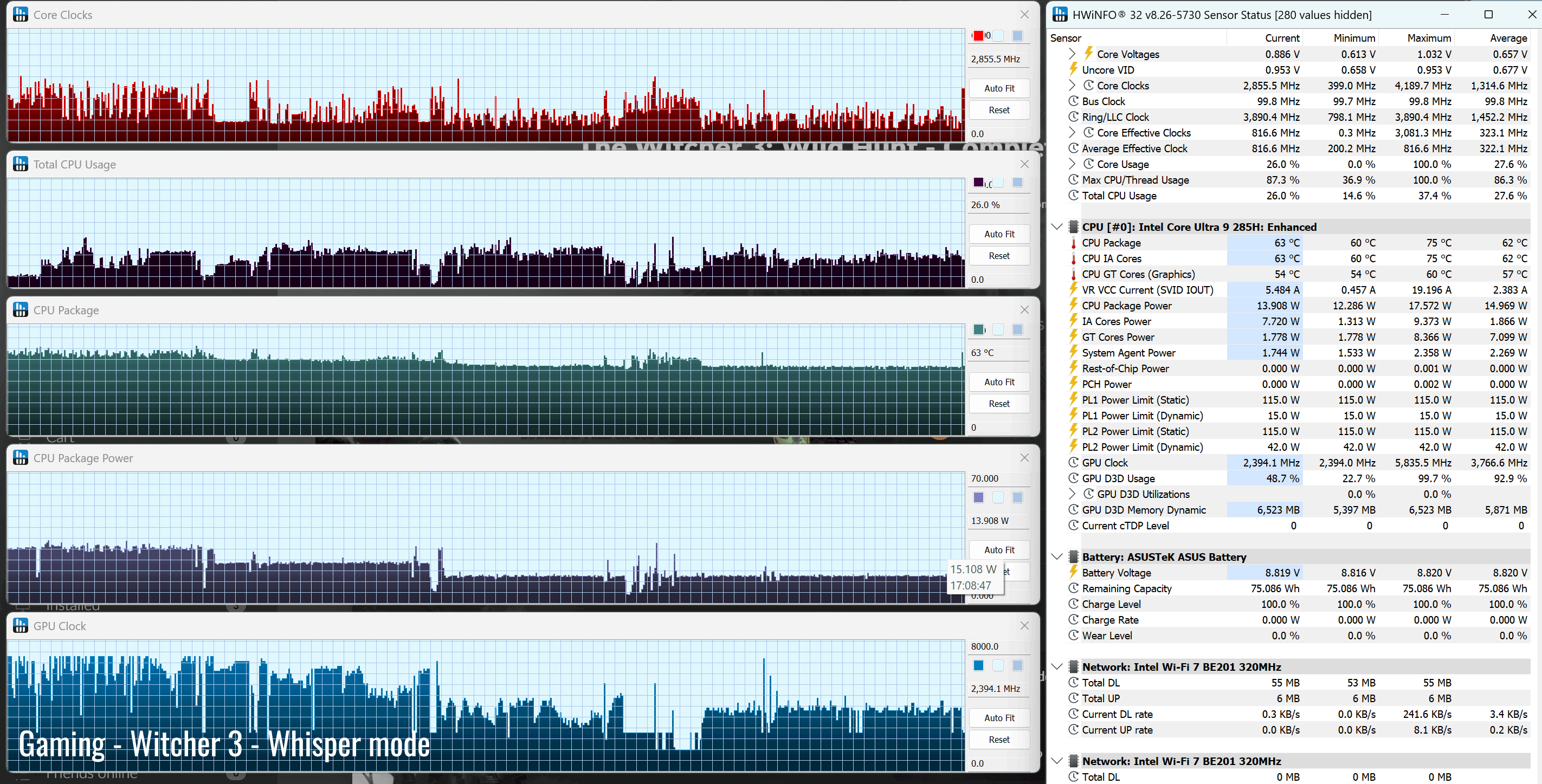The image size is (1542, 784).
Task: Click the 8000.0 maximum field in GPU Clock
Action: point(999,646)
